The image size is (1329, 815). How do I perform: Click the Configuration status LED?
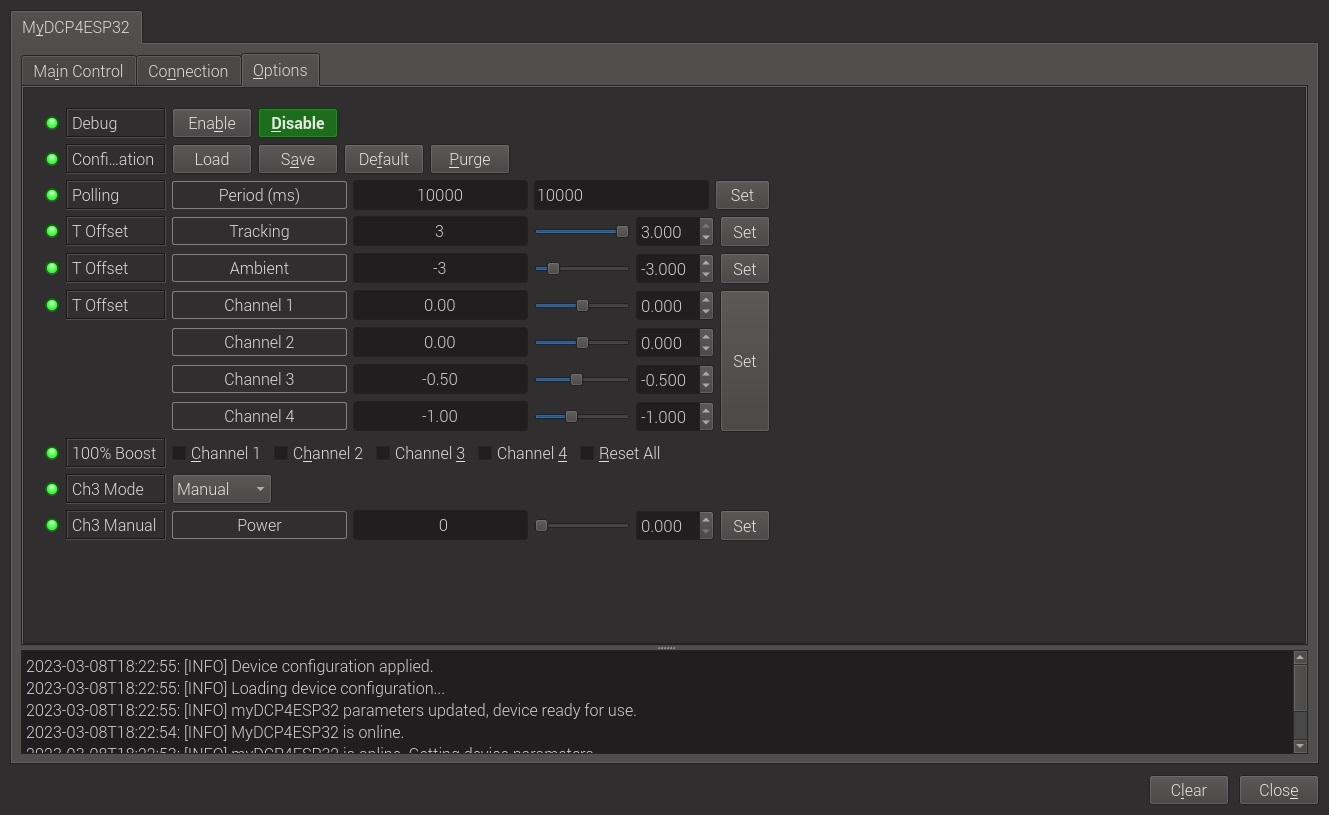point(52,159)
